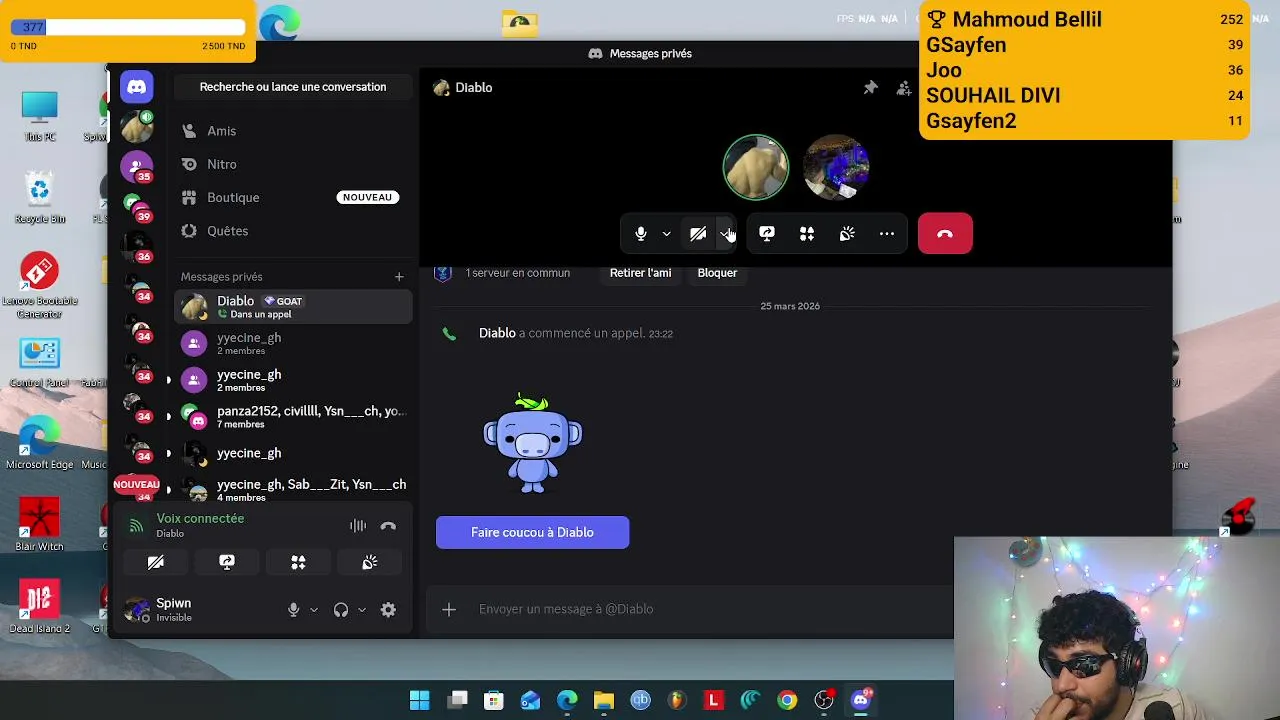
Task: Open the Diablo direct message conversation
Action: point(293,307)
